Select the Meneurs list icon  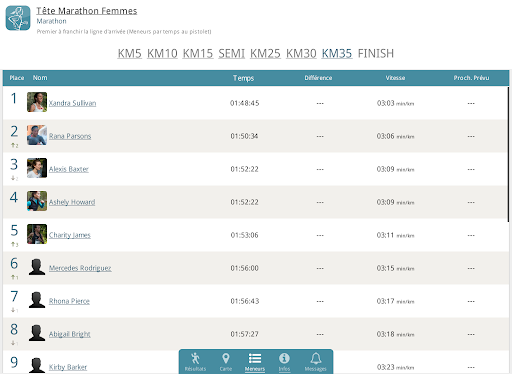tap(255, 358)
